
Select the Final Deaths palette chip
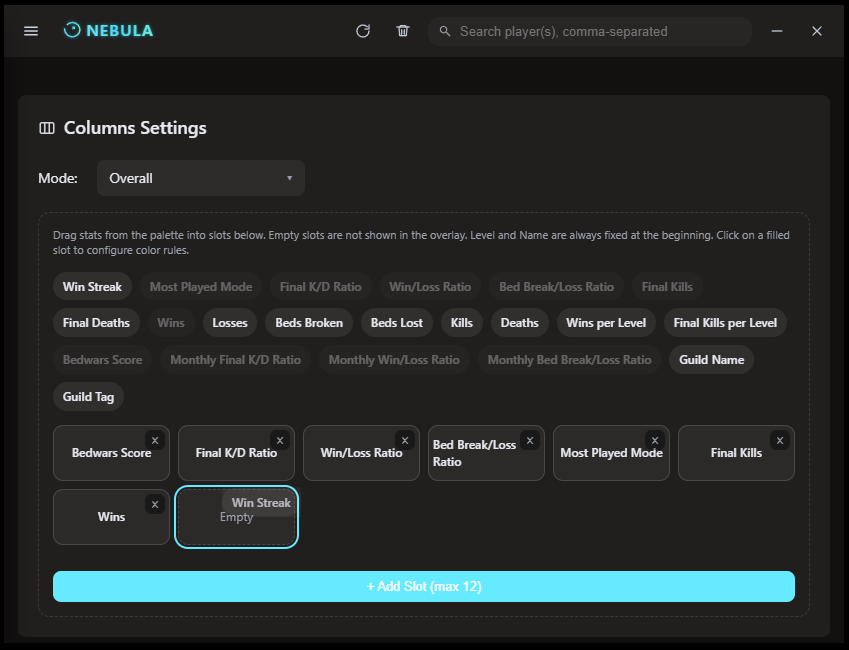coord(96,322)
